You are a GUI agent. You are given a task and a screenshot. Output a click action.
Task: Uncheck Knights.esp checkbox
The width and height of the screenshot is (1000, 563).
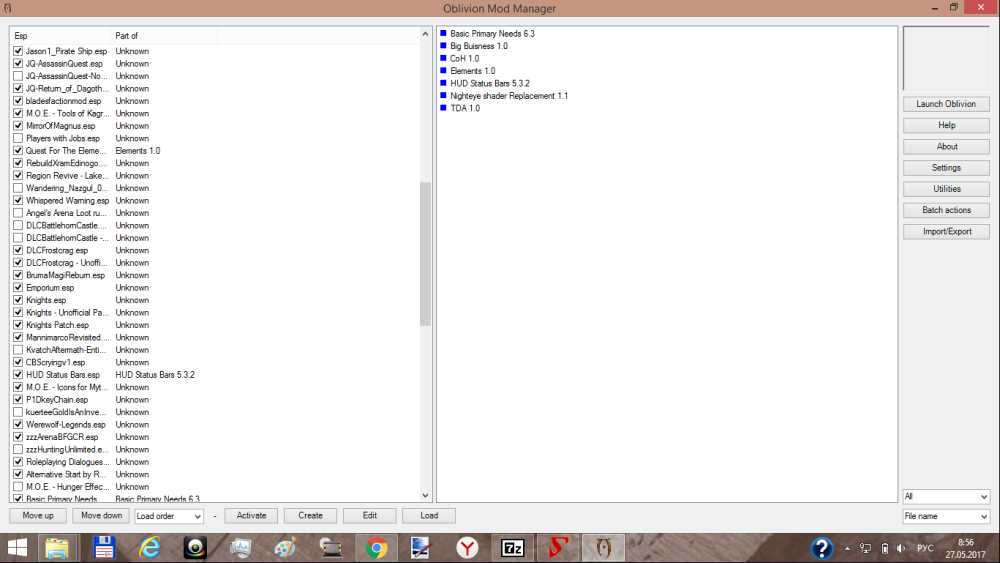tap(18, 300)
